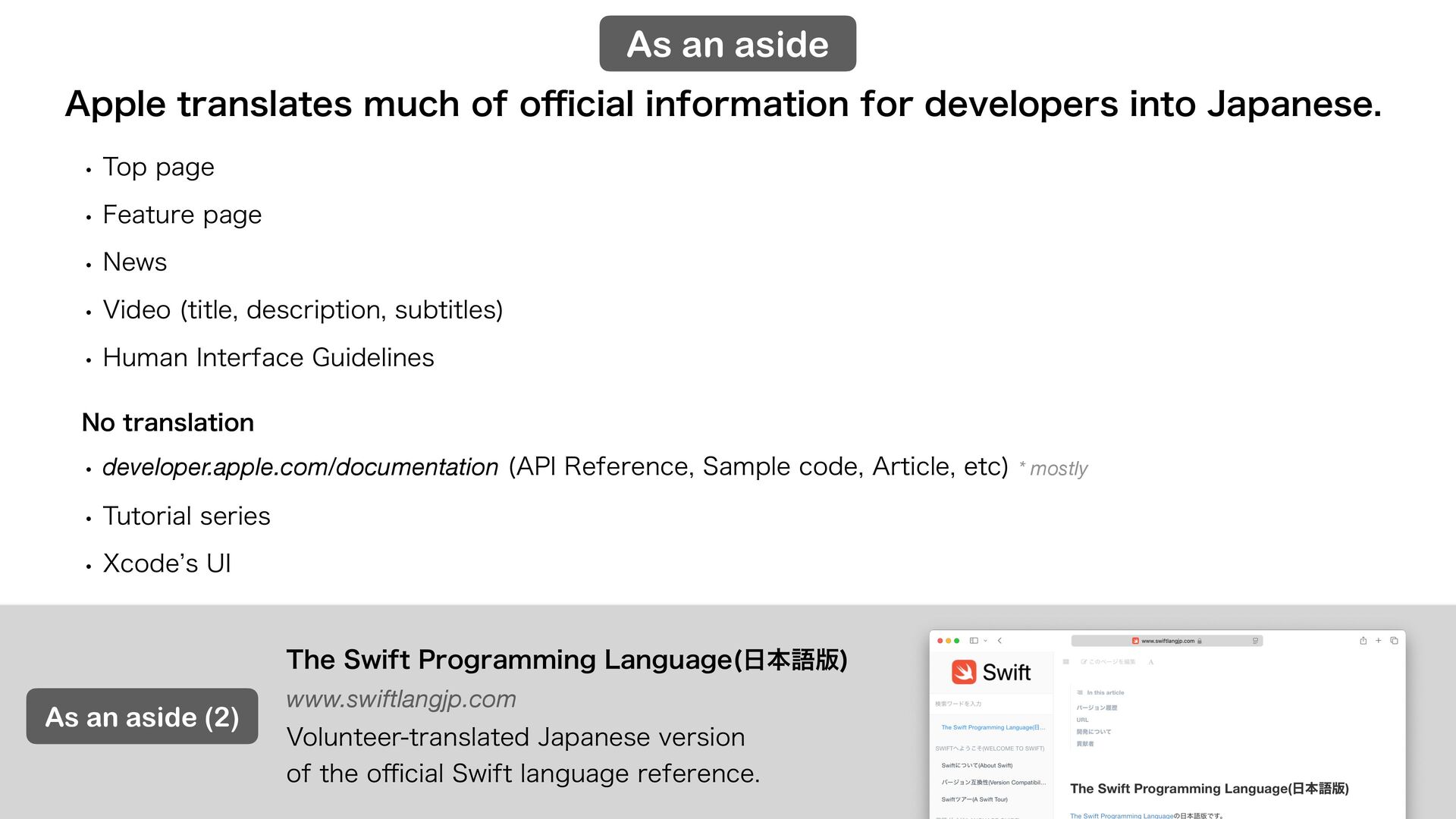1456x819 pixels.
Task: Click the 'As an aside' title badge
Action: point(727,44)
